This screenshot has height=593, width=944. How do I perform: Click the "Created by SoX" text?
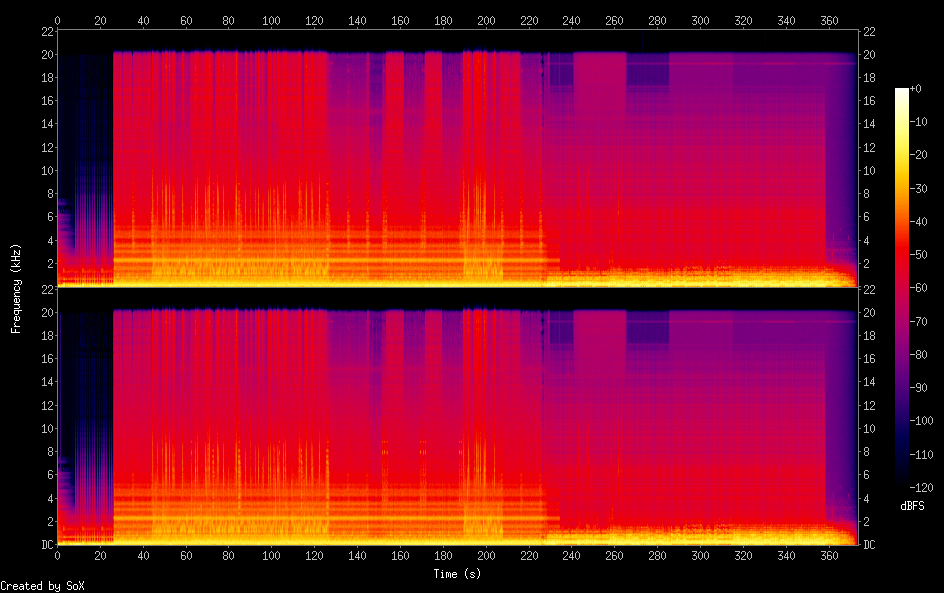40,586
